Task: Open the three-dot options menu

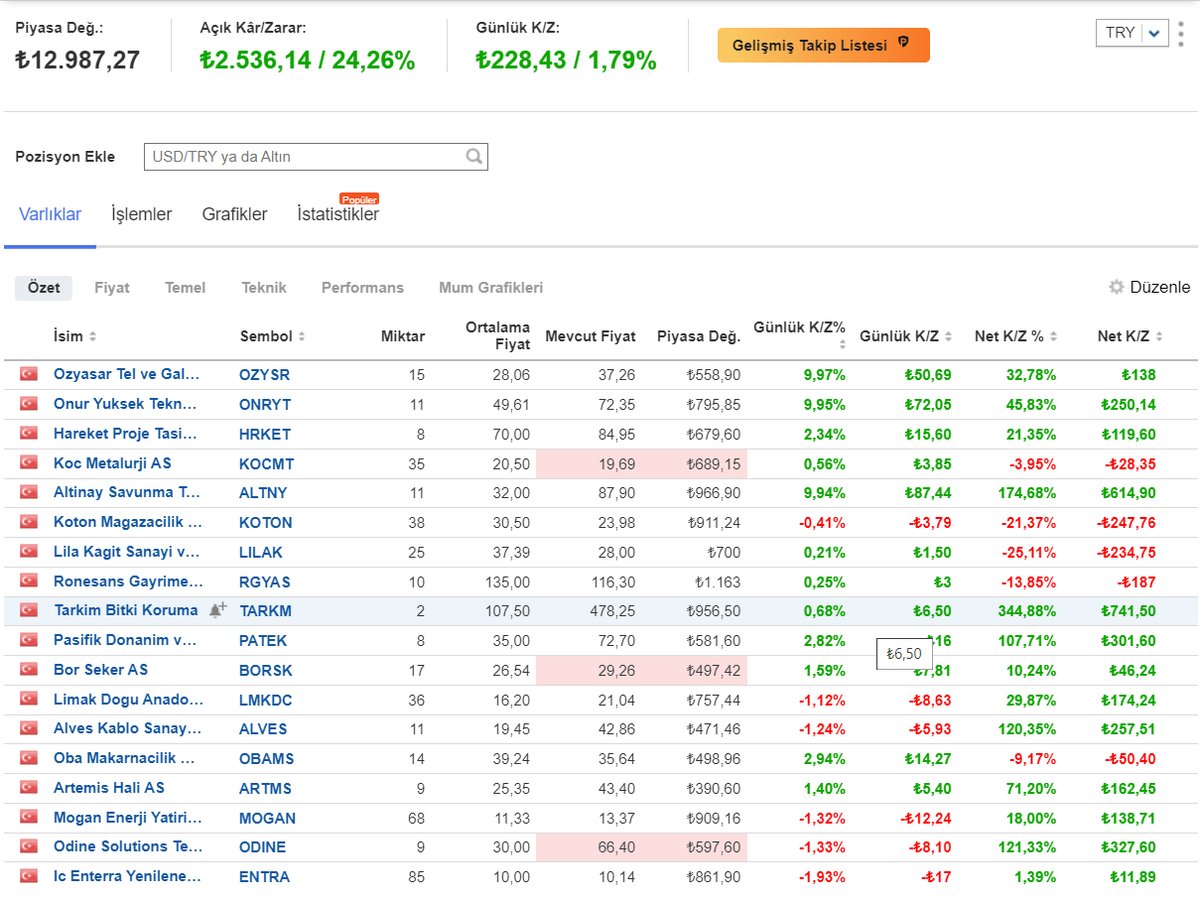Action: (x=1181, y=33)
